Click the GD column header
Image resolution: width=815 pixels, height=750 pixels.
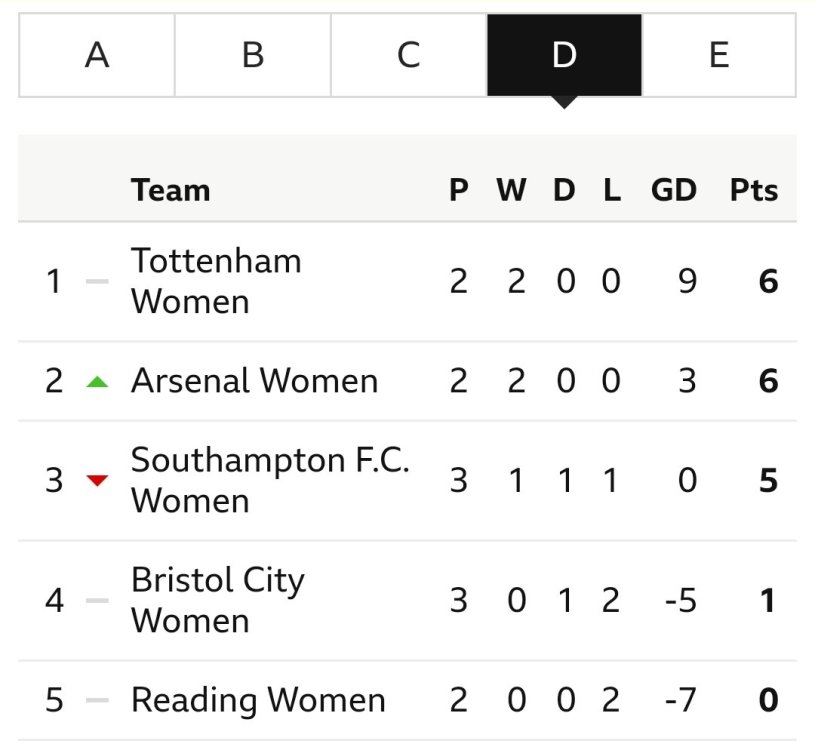[673, 190]
